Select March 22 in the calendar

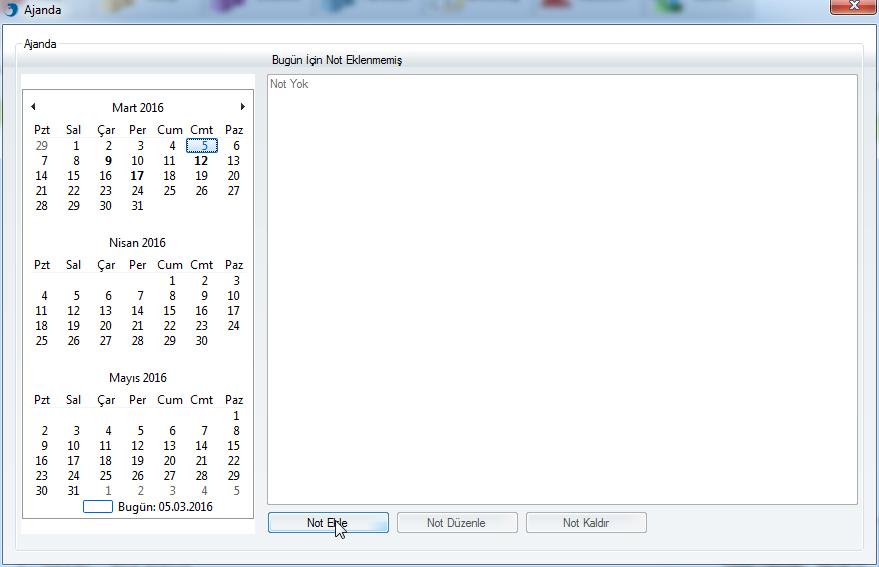click(73, 191)
